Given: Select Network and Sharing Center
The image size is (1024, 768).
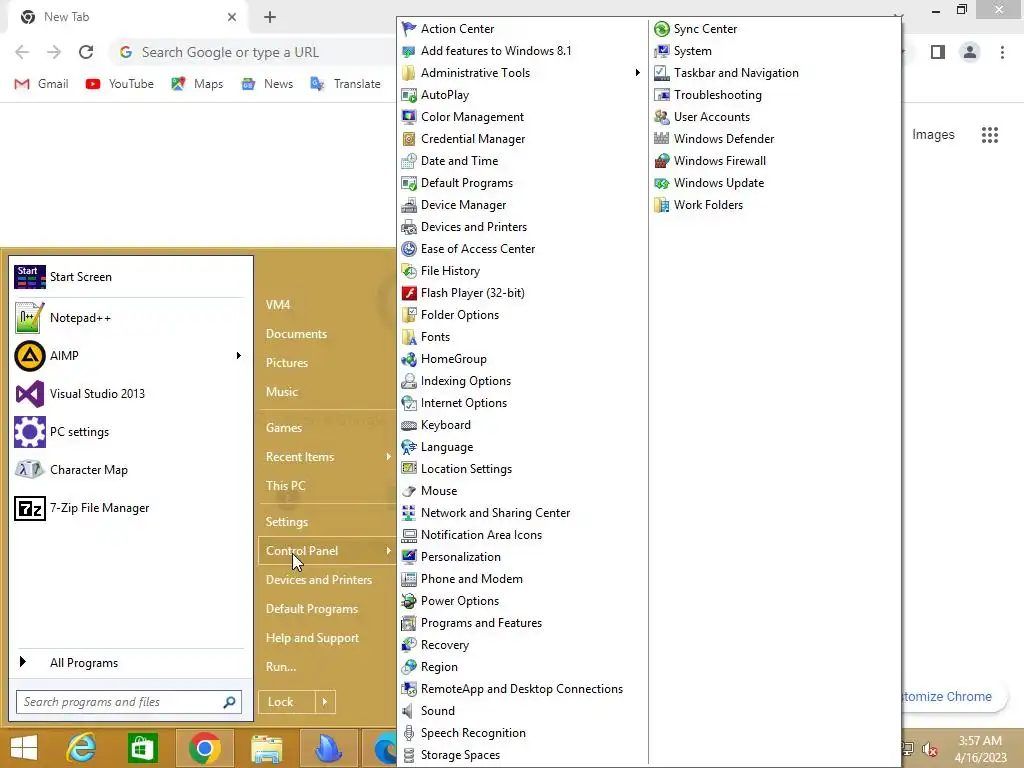Looking at the screenshot, I should [x=495, y=513].
